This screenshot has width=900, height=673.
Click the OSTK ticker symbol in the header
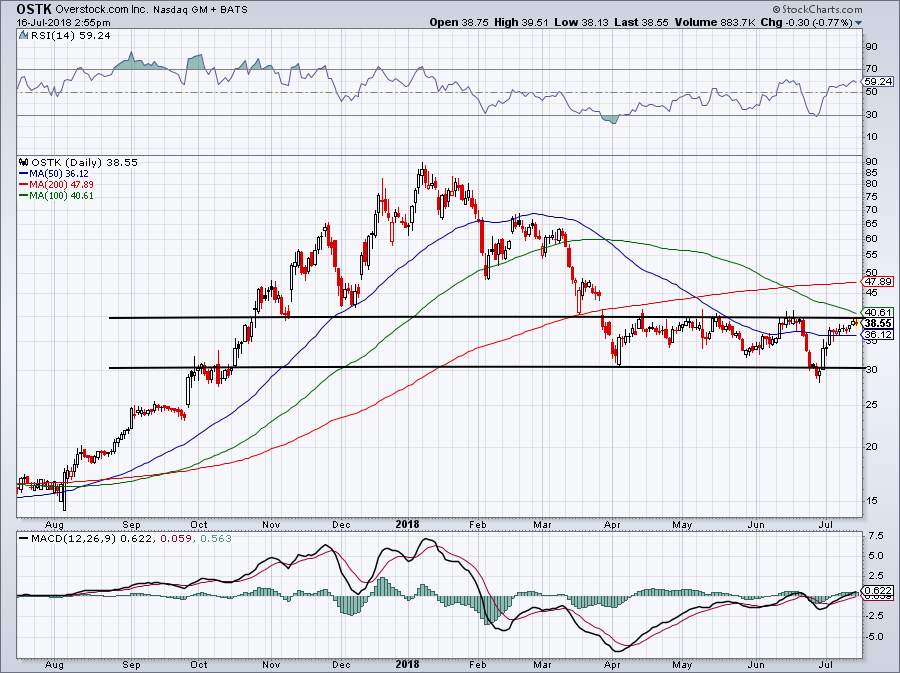pos(34,9)
